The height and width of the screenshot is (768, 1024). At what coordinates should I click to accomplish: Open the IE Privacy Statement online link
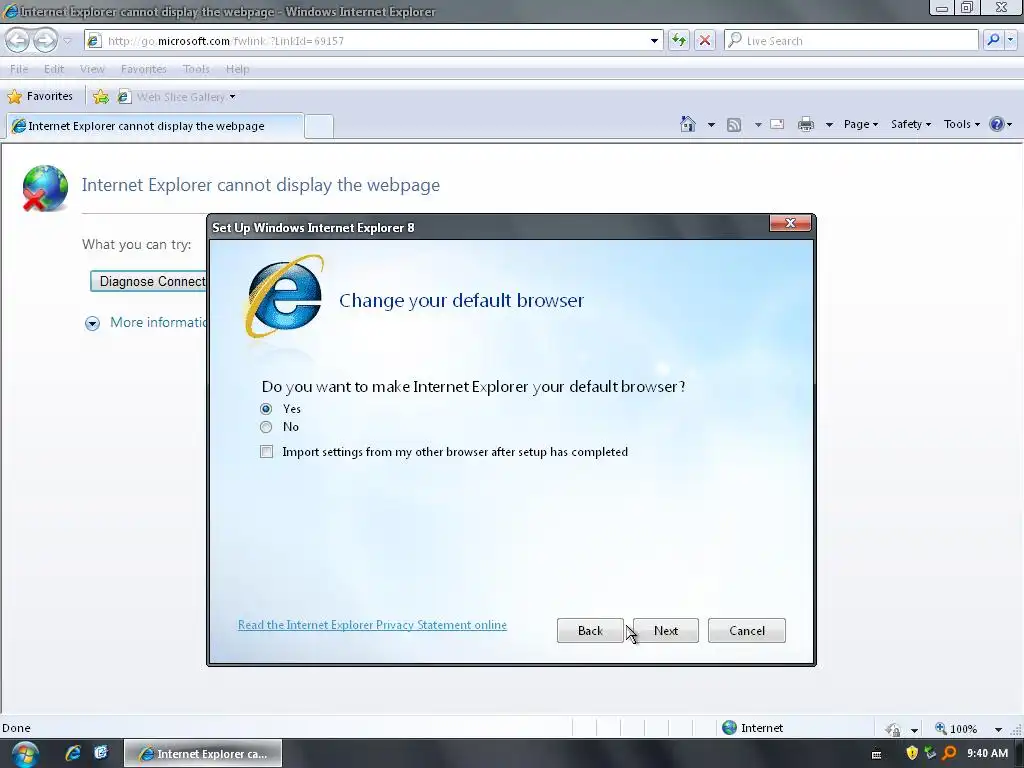coord(372,625)
